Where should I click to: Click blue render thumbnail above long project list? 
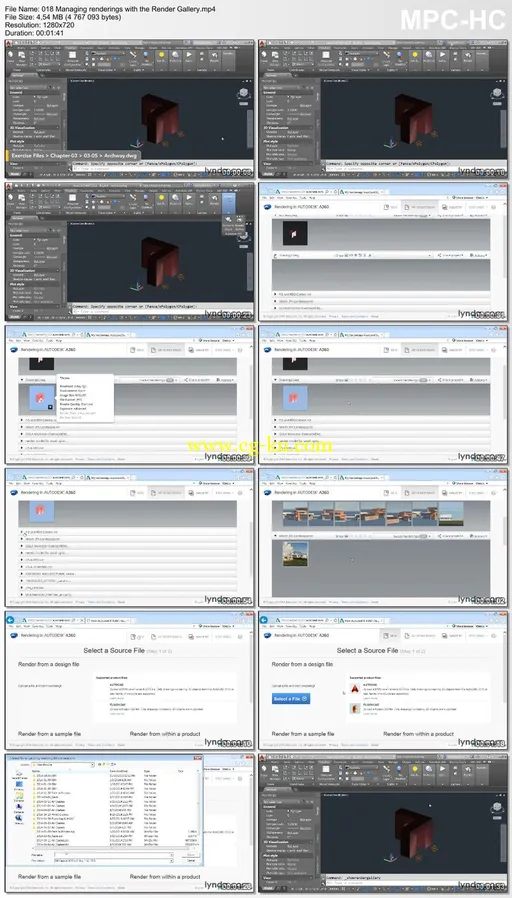pos(40,509)
